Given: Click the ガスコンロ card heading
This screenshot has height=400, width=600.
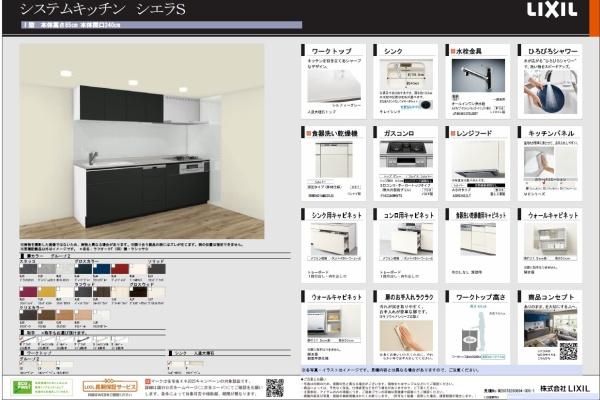Looking at the screenshot, I should (x=399, y=133).
